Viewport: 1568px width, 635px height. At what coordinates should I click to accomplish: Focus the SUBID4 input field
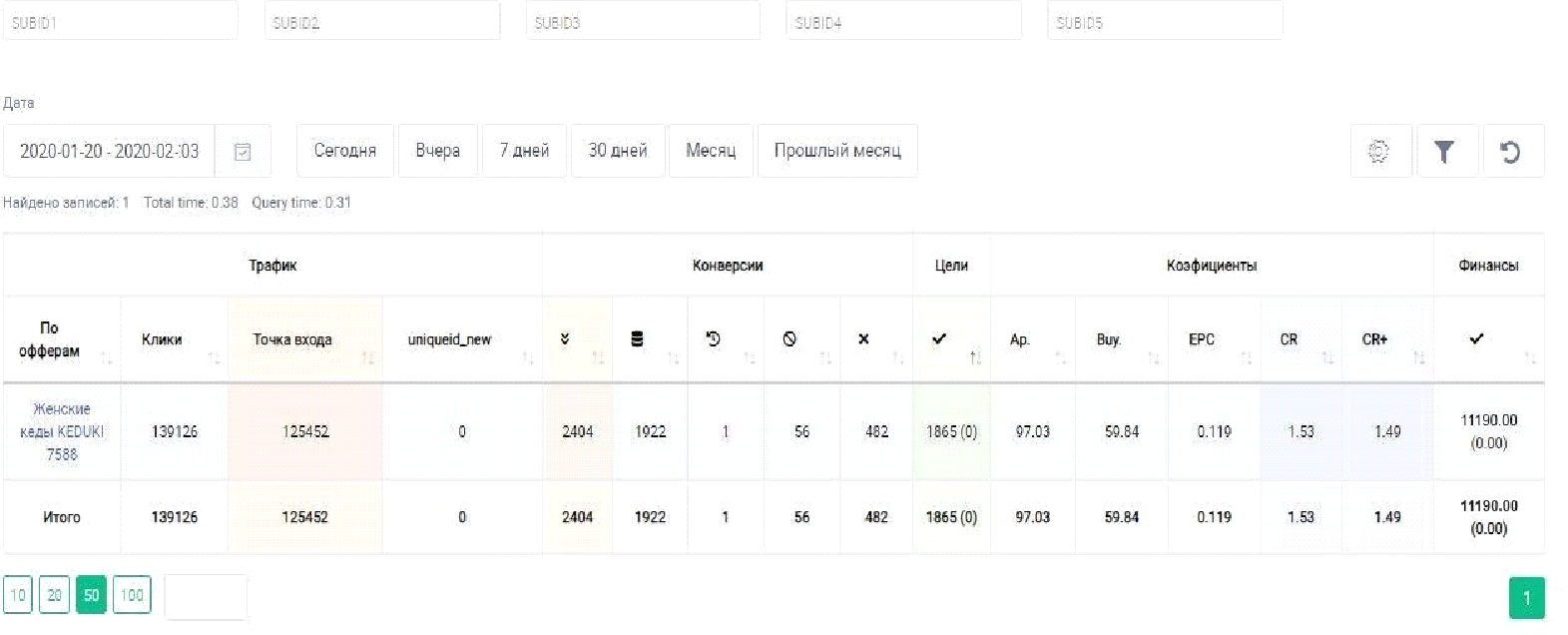pyautogui.click(x=904, y=21)
